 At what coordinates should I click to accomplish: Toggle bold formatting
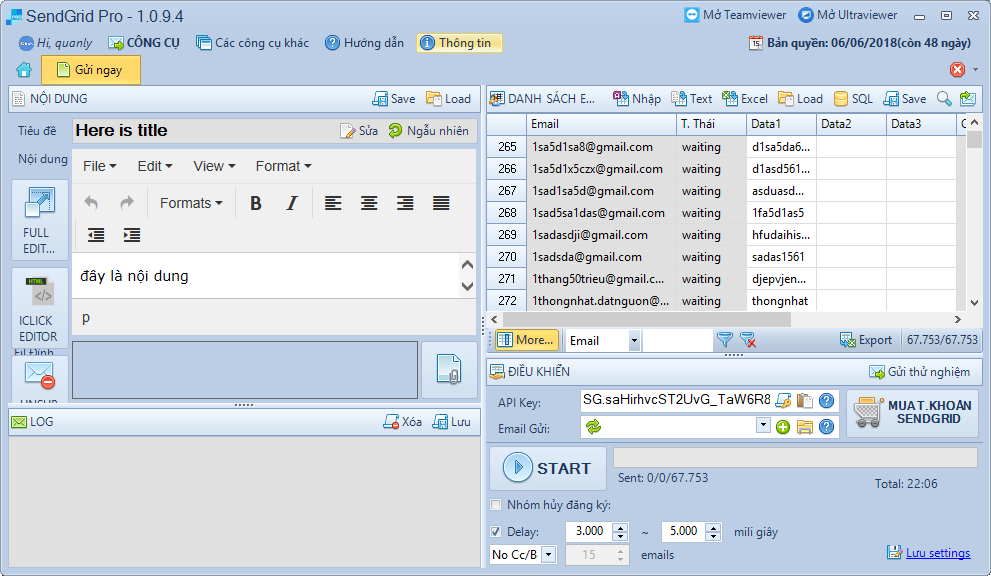255,203
